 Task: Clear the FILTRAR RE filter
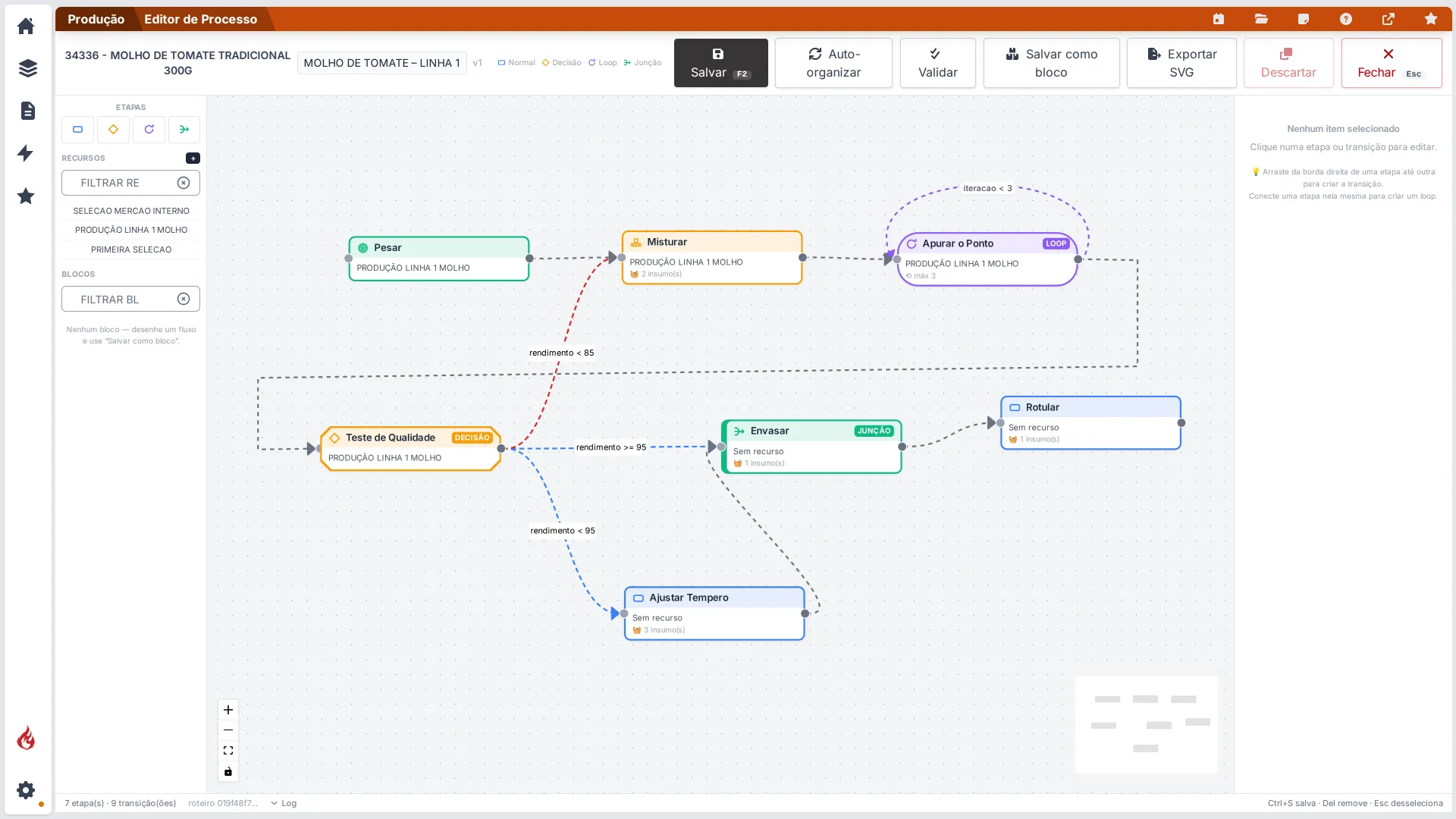tap(184, 183)
